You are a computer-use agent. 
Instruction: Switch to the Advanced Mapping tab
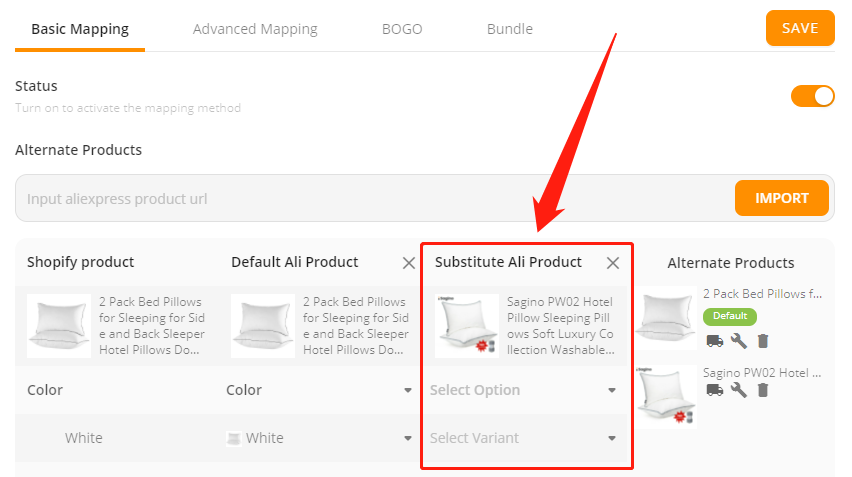pyautogui.click(x=255, y=29)
